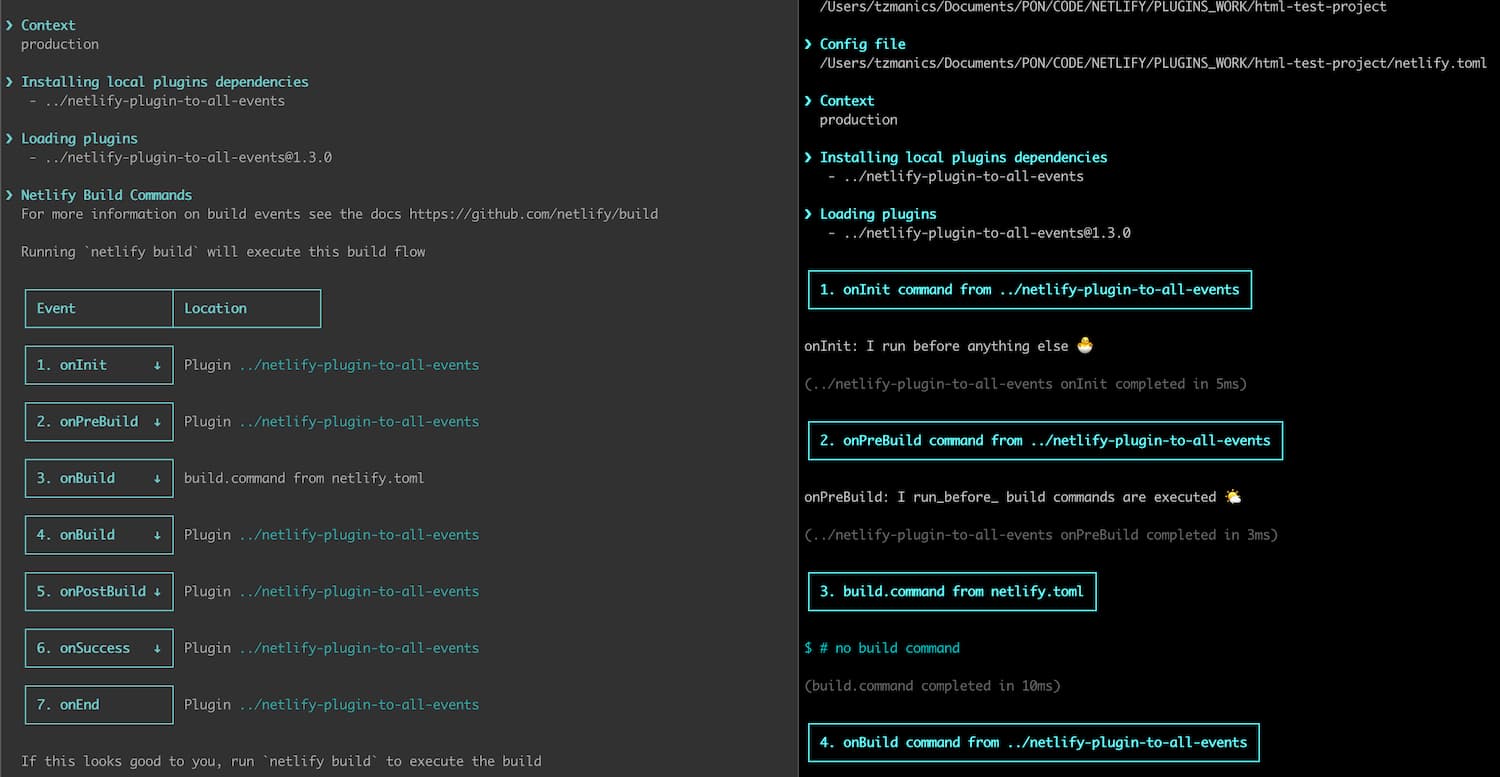Click the onInit event box in the flow table

click(98, 364)
